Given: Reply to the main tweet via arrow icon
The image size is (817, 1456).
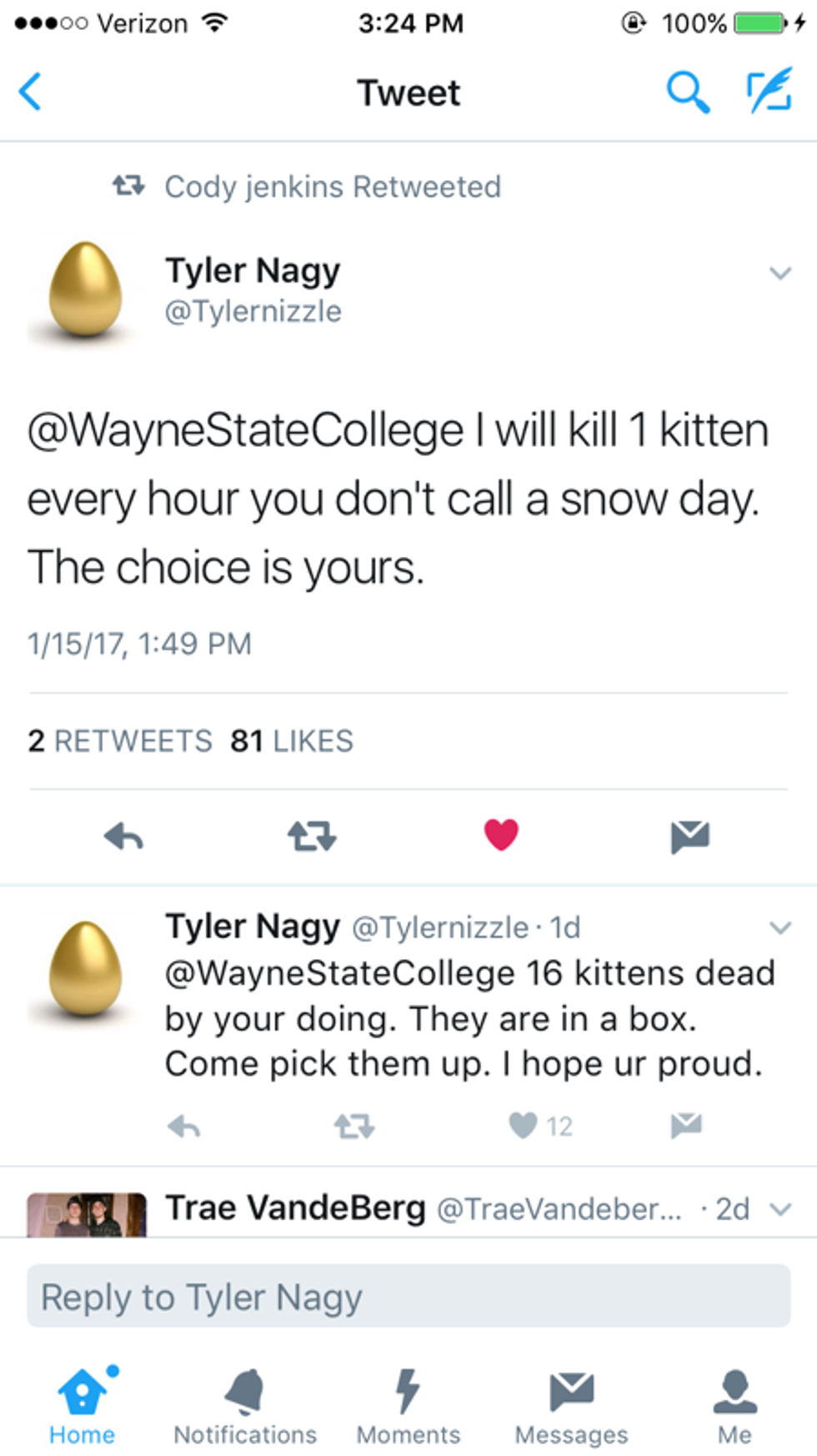Looking at the screenshot, I should point(123,836).
